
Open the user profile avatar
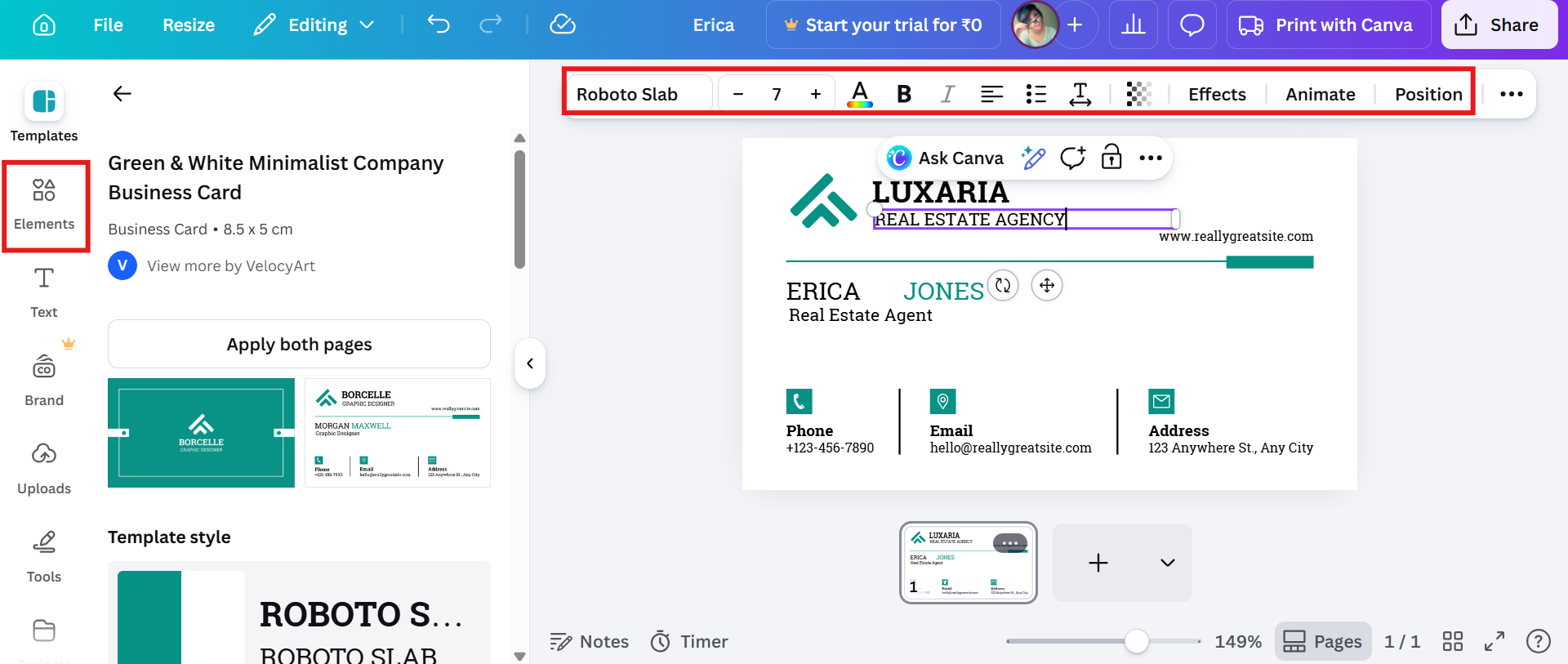(1035, 25)
